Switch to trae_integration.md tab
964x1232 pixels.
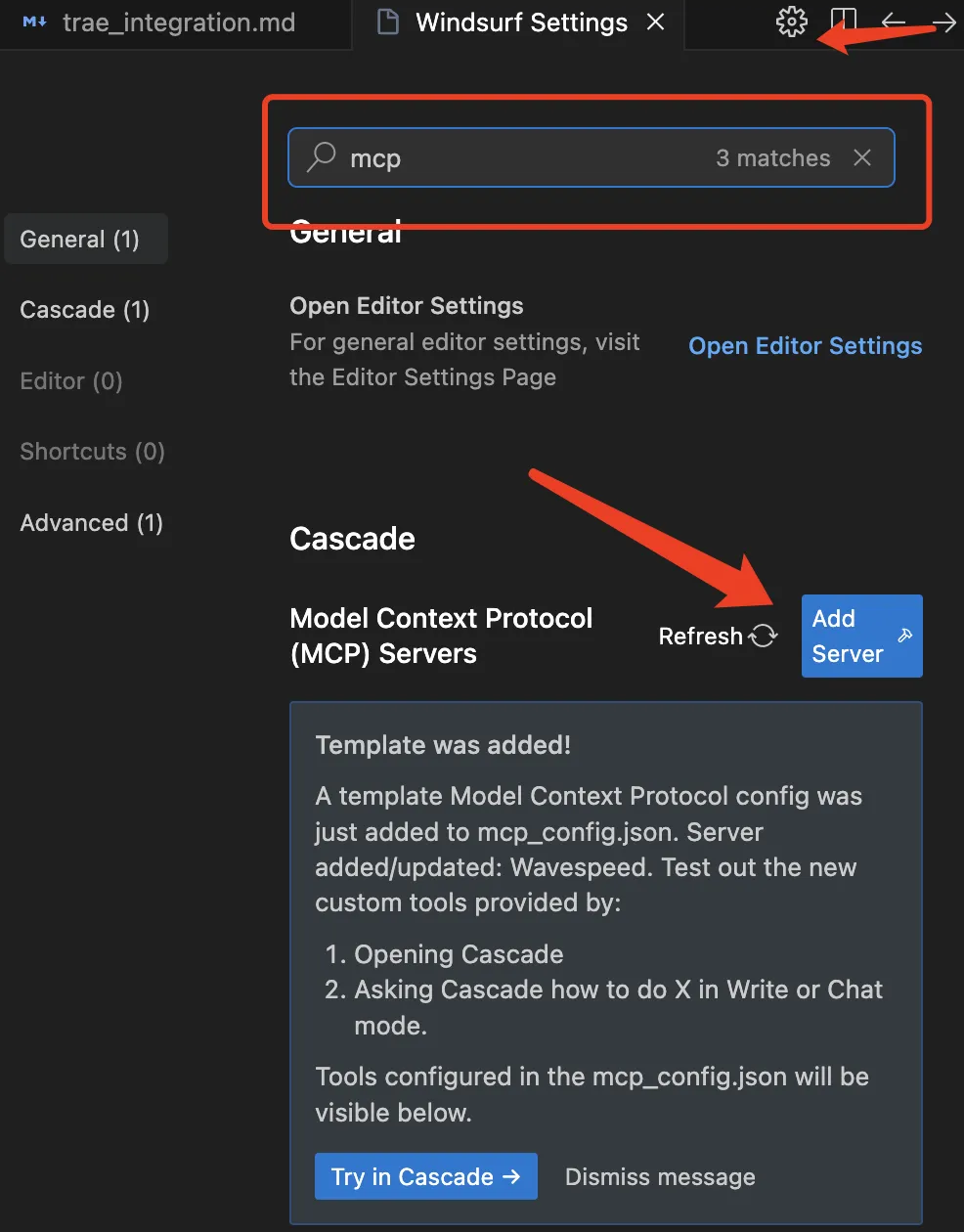(160, 22)
